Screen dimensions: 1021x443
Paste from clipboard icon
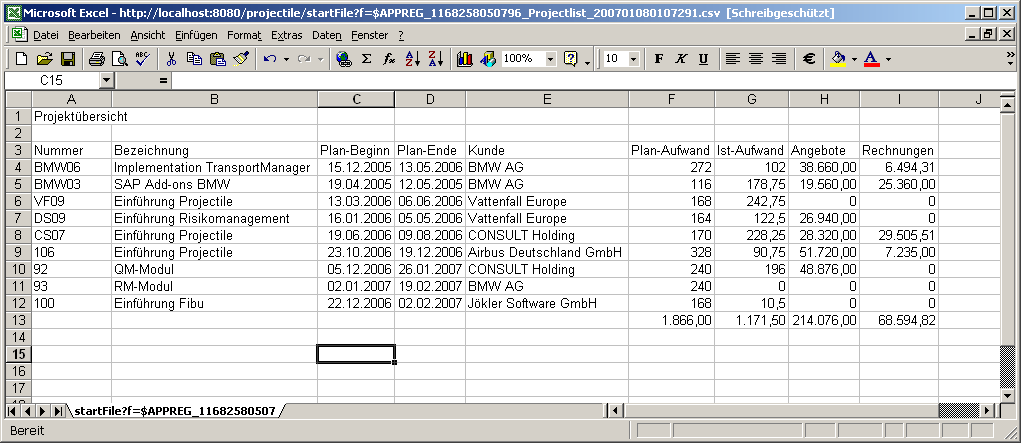[217, 59]
